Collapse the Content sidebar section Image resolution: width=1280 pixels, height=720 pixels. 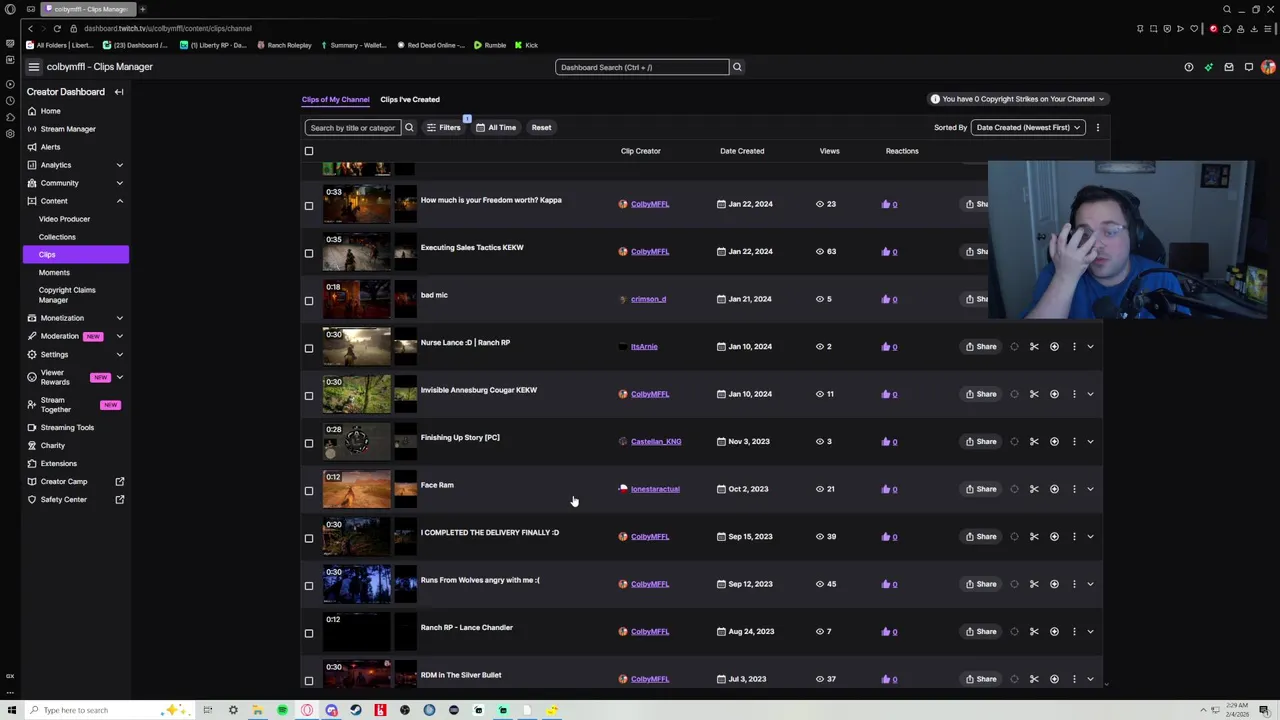pyautogui.click(x=119, y=201)
